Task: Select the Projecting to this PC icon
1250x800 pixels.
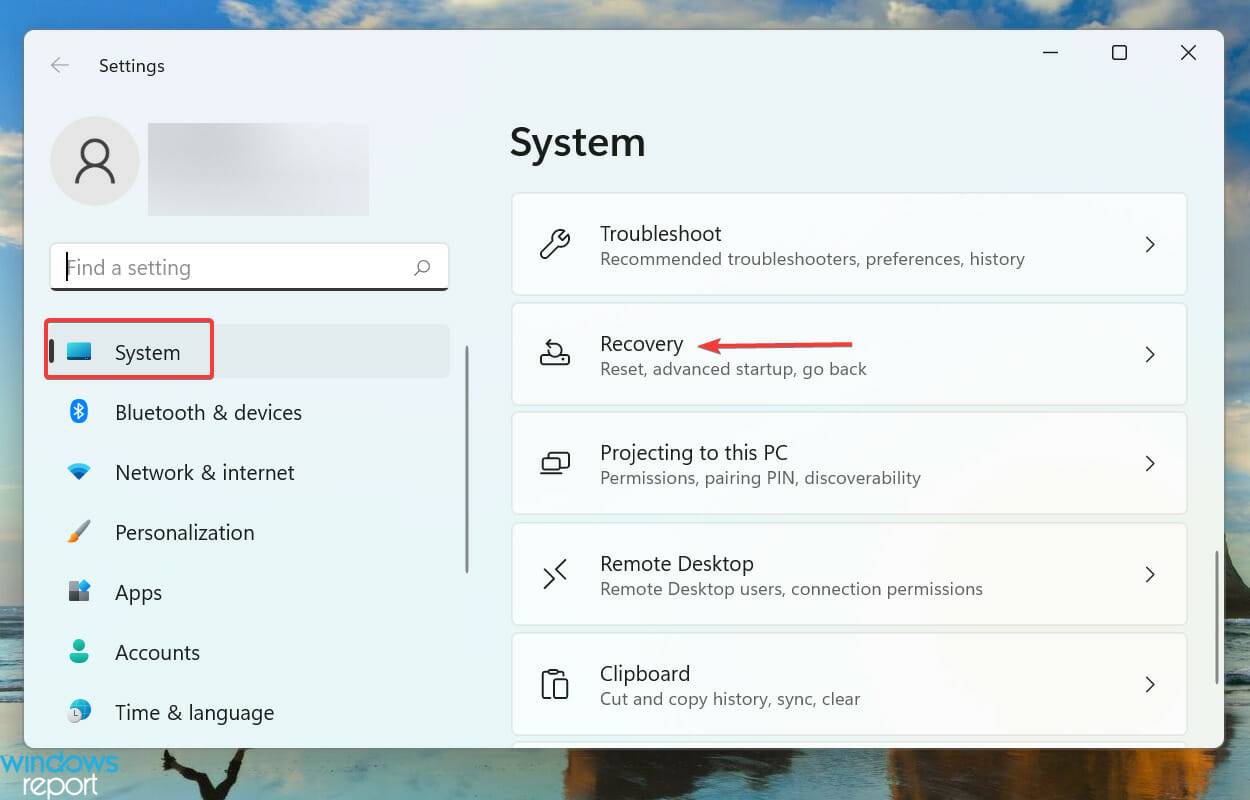Action: (555, 463)
